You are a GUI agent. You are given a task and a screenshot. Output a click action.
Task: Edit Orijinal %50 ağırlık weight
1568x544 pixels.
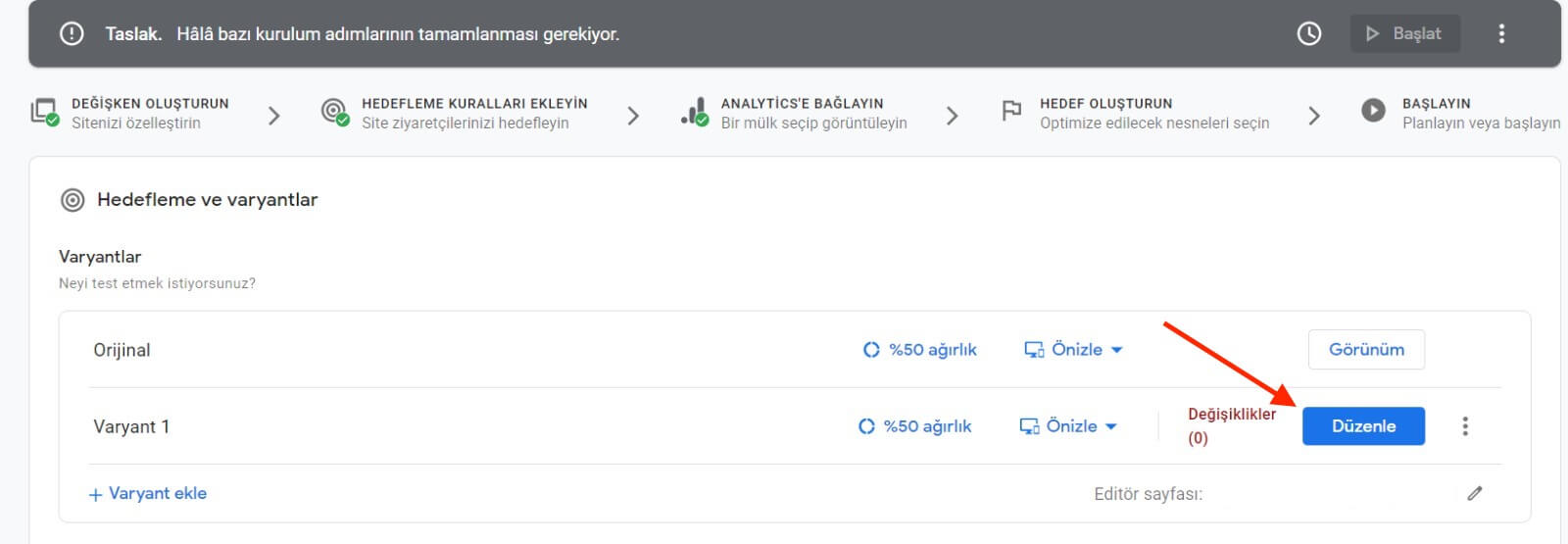click(919, 350)
